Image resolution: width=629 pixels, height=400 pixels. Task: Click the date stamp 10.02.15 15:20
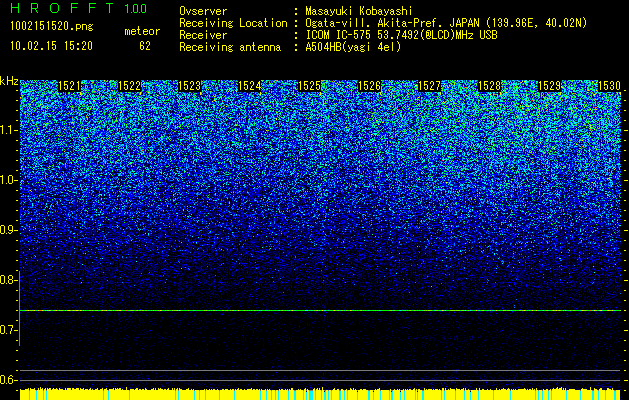click(x=52, y=46)
